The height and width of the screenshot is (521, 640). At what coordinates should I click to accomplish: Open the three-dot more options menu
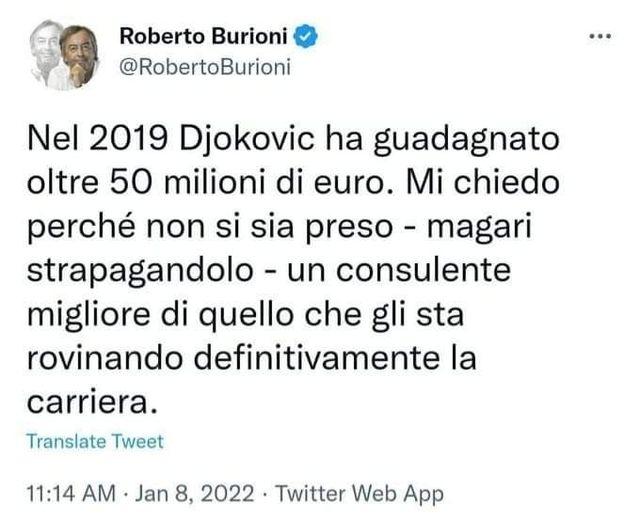[600, 36]
